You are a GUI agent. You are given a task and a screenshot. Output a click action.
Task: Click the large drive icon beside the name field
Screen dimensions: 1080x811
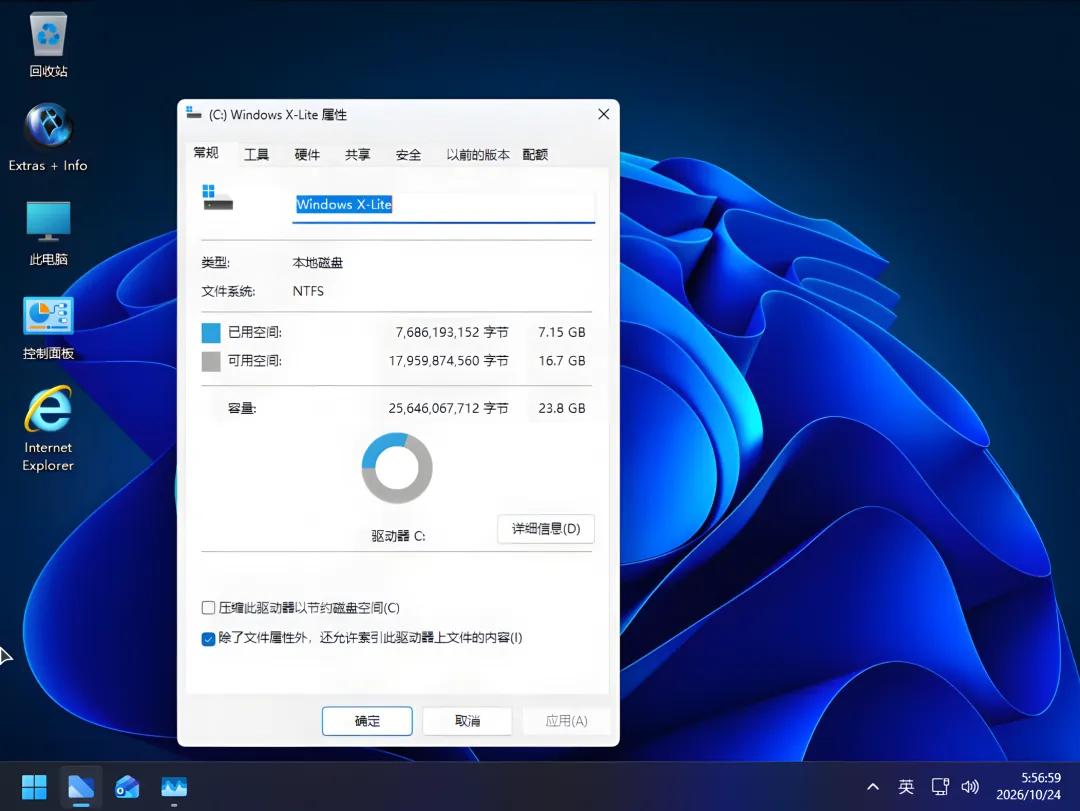(218, 198)
